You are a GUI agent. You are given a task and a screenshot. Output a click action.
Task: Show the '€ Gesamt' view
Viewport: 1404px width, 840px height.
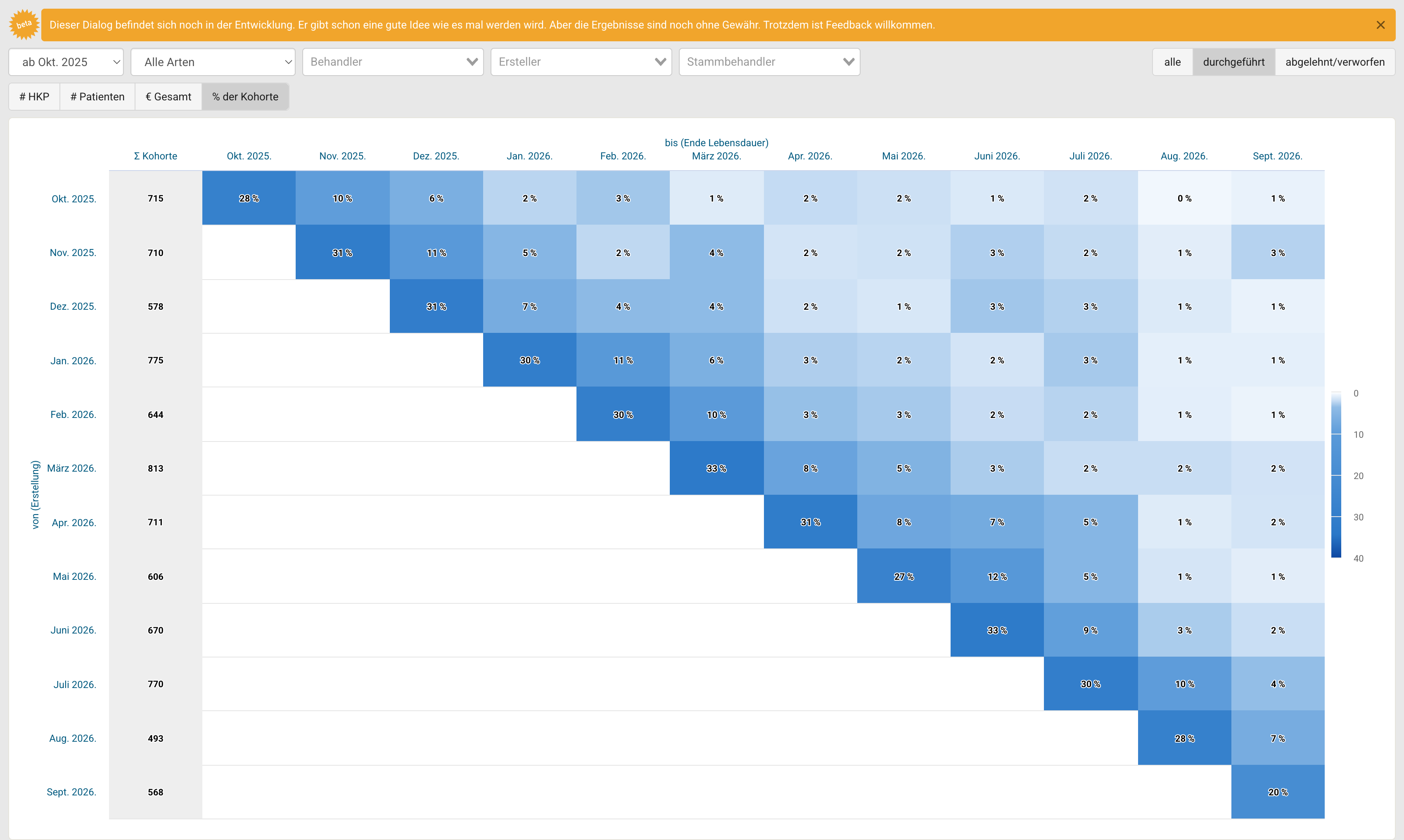coord(168,97)
